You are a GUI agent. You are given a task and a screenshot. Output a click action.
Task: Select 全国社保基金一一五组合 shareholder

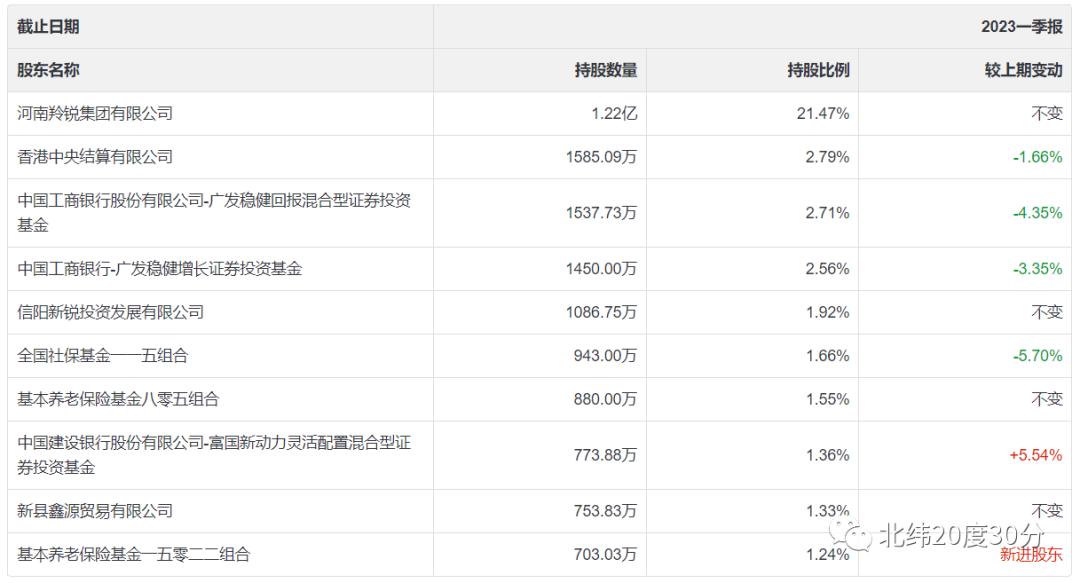[102, 355]
